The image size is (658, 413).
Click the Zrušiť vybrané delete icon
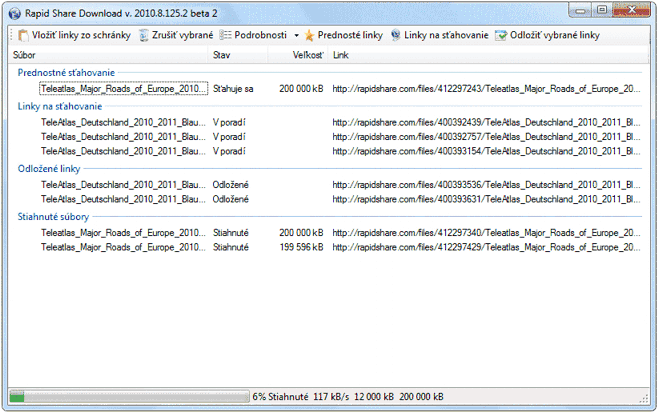pyautogui.click(x=146, y=35)
